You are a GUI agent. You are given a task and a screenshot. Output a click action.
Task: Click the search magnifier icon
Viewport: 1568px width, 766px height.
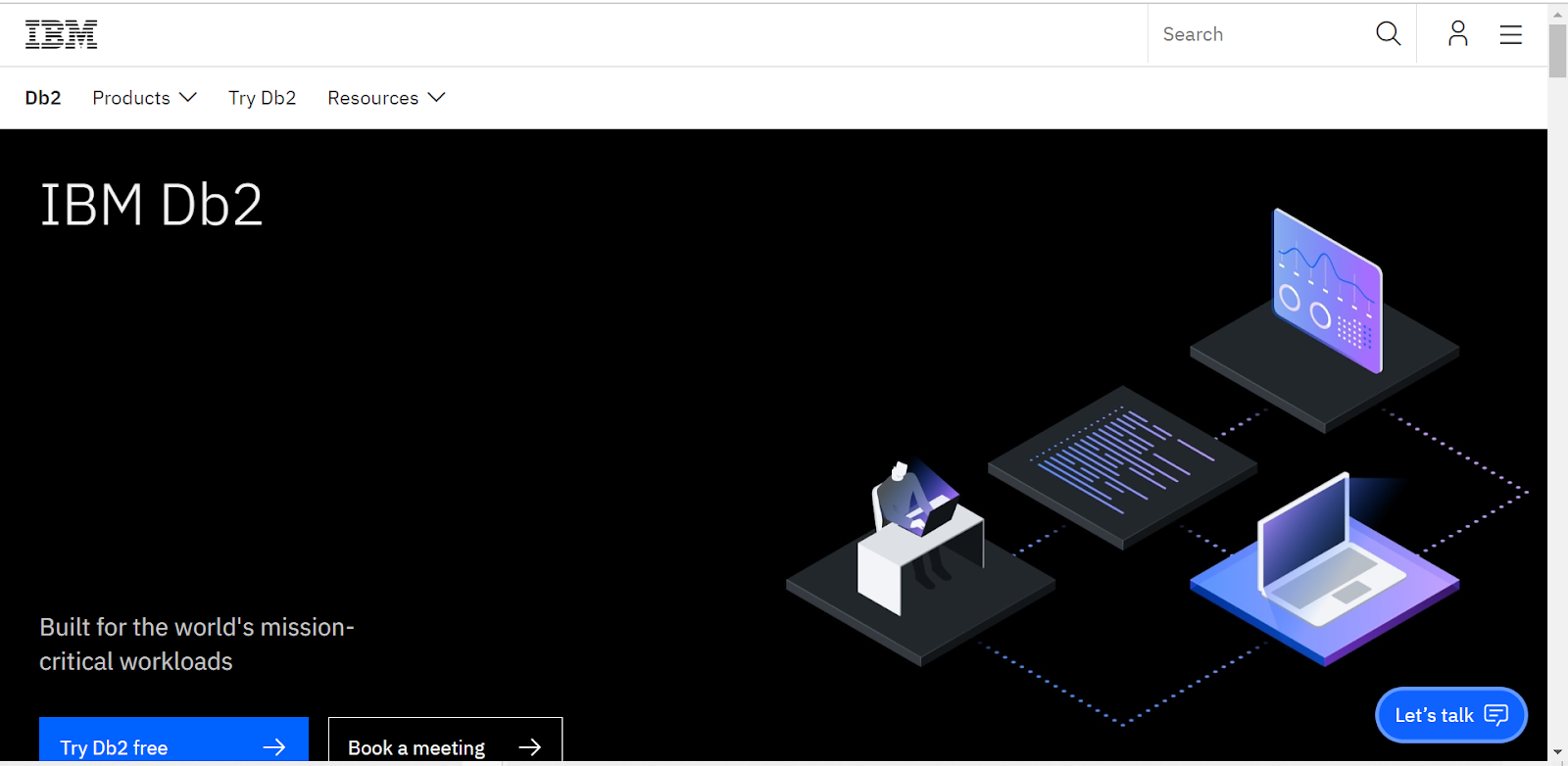click(1388, 34)
